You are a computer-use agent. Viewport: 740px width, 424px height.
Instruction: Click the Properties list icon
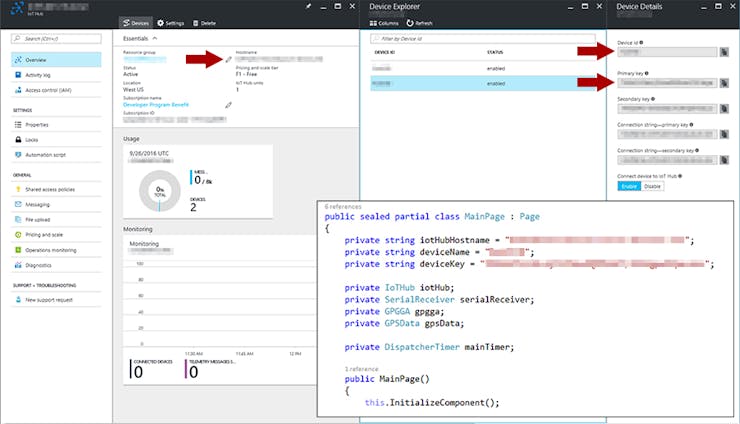point(18,124)
